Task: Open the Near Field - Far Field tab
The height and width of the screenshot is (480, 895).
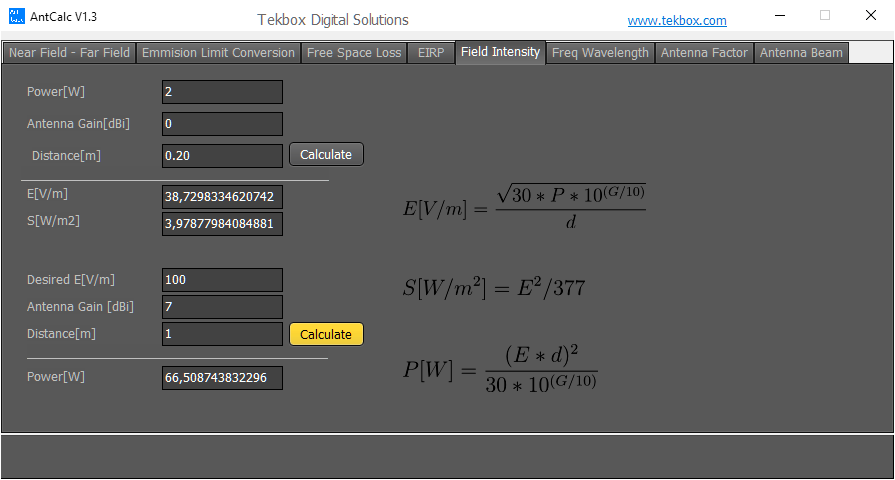Action: (69, 53)
